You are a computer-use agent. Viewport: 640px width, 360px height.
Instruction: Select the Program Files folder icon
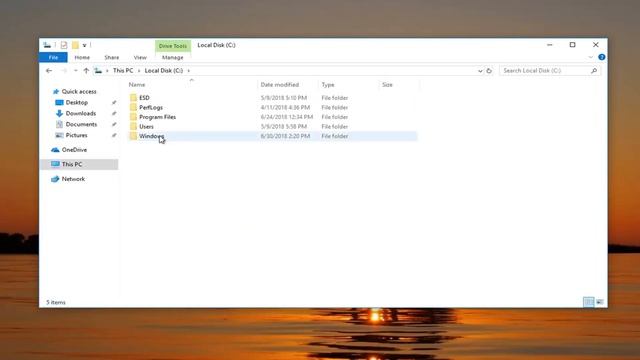[x=133, y=117]
